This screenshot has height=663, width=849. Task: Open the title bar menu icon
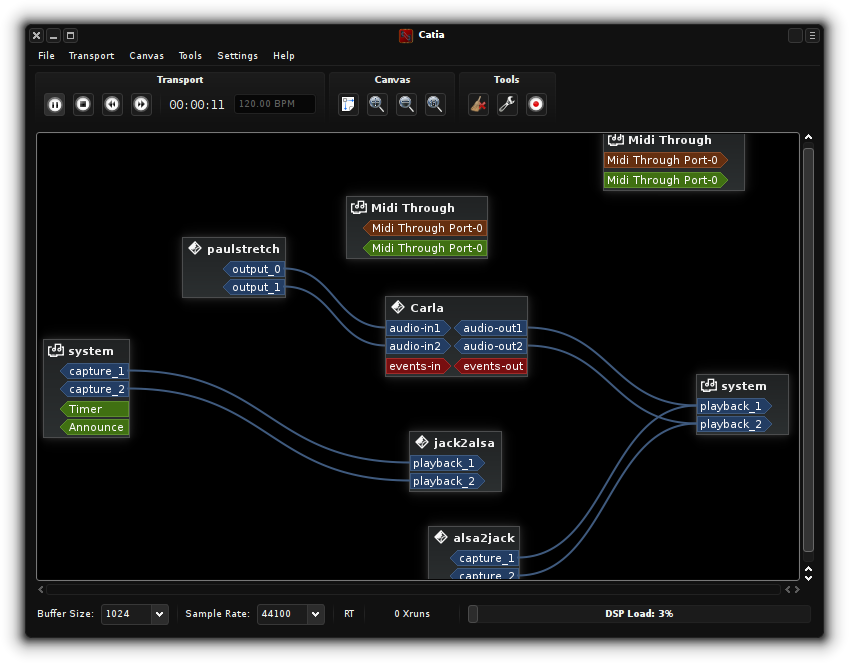812,36
